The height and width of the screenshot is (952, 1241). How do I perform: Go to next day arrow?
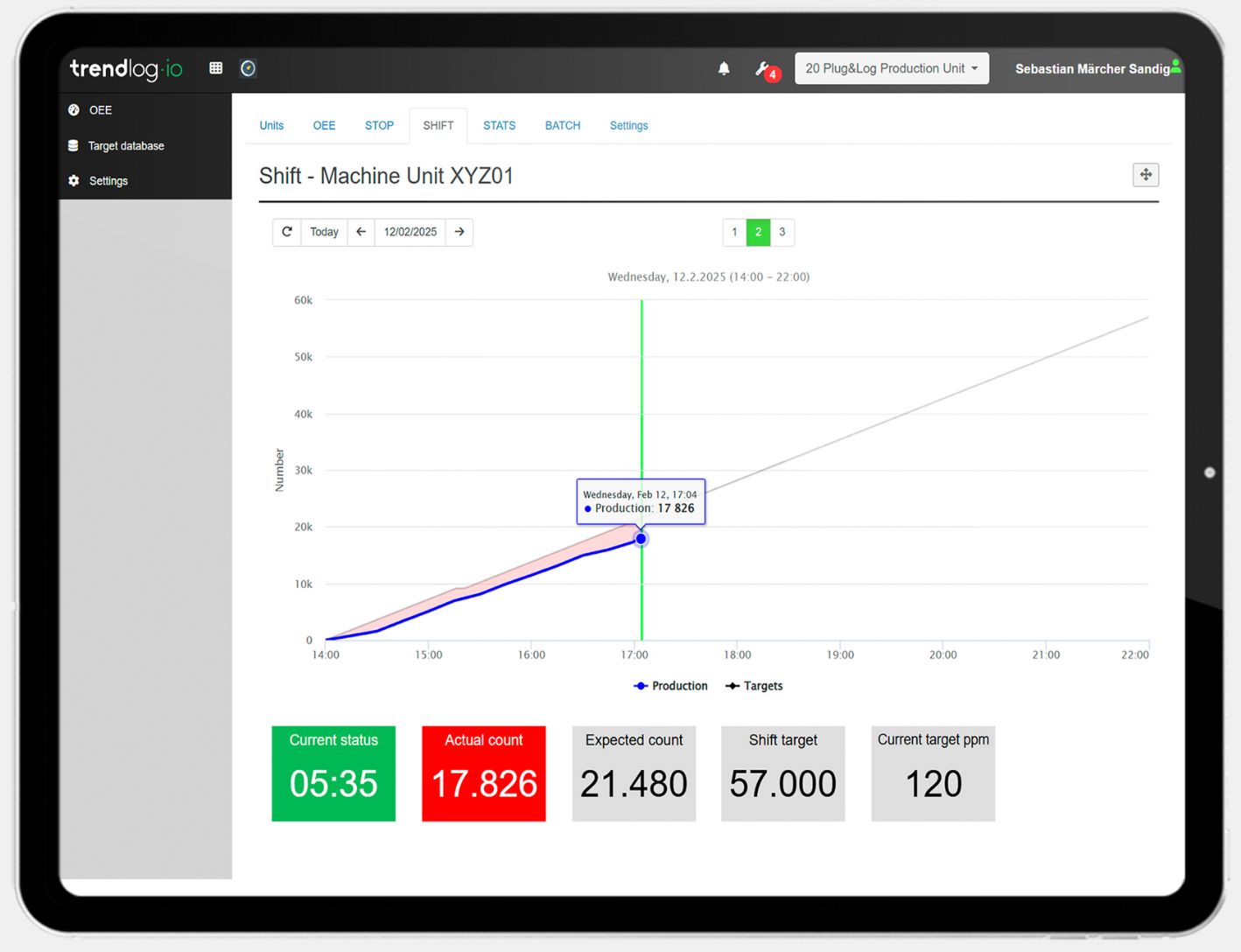459,232
